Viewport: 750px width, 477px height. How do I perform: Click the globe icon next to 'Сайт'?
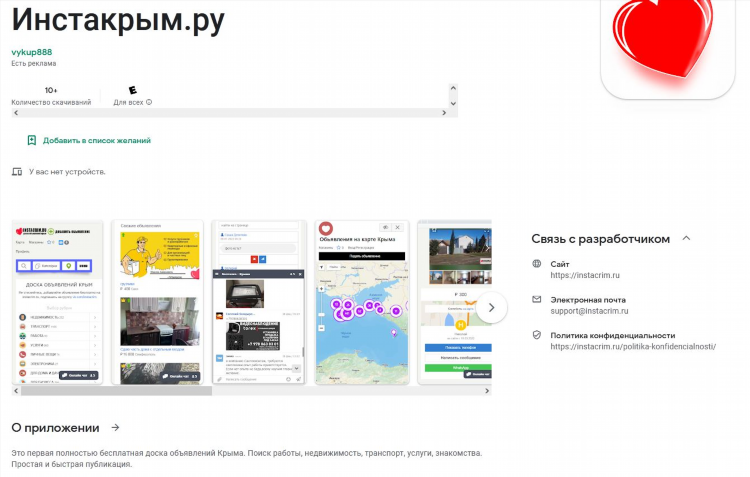pyautogui.click(x=537, y=264)
